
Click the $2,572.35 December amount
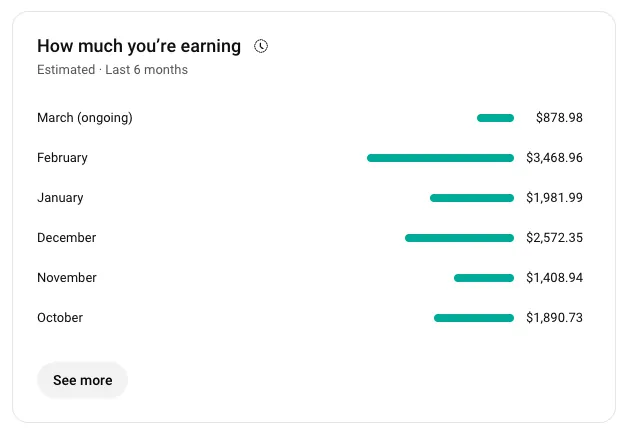554,237
